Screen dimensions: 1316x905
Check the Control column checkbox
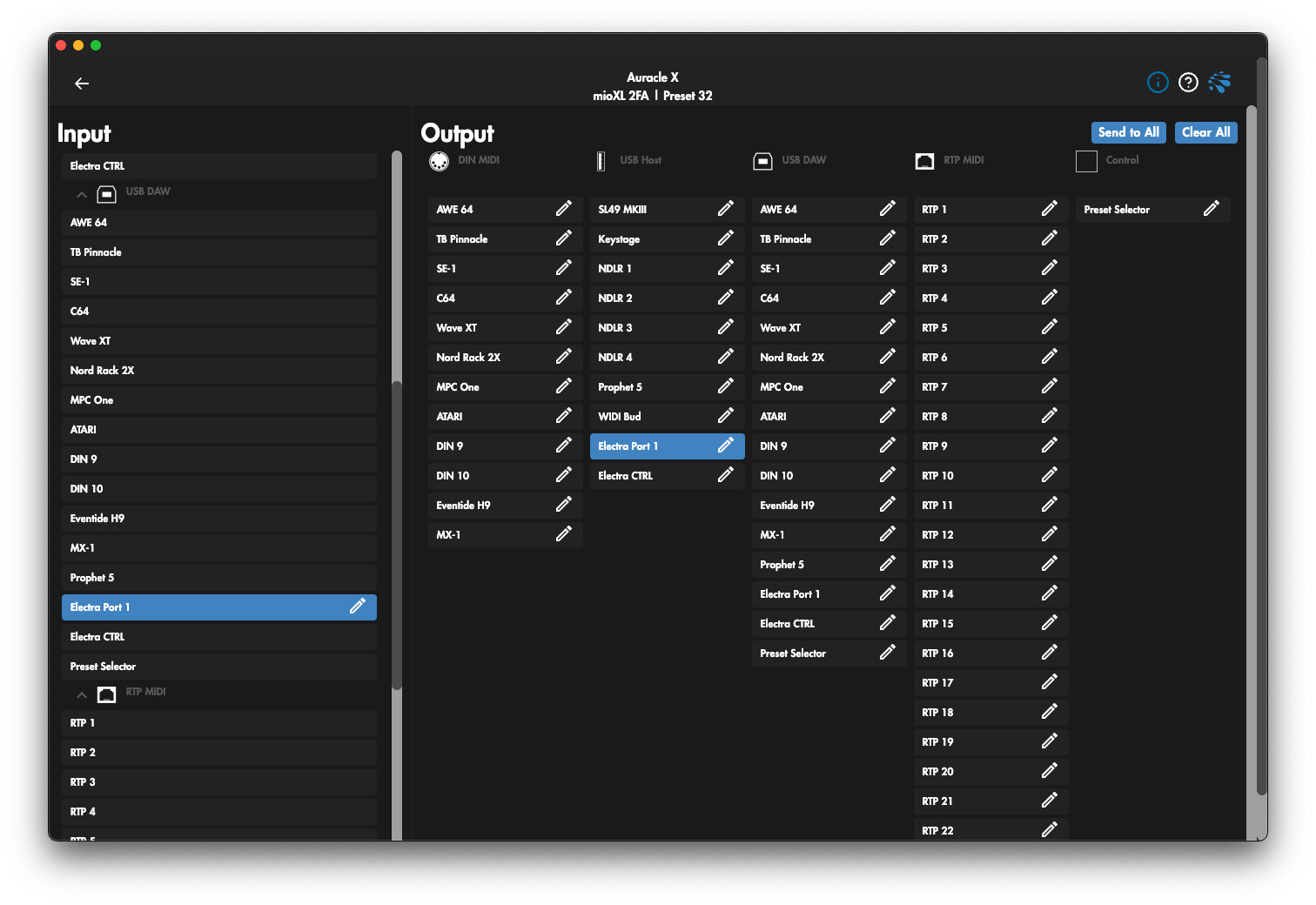pyautogui.click(x=1086, y=160)
